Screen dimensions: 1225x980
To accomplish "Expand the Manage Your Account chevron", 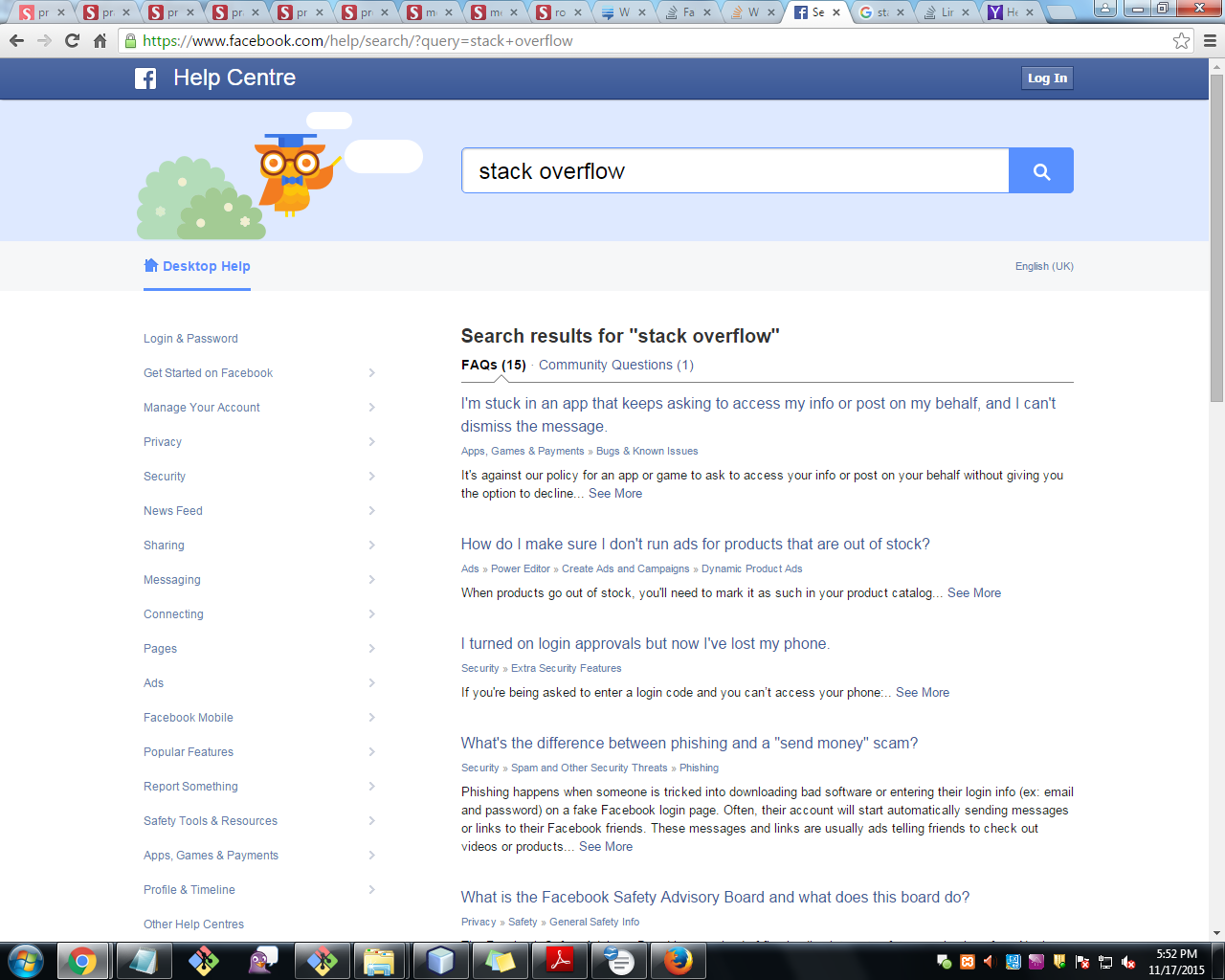I will pyautogui.click(x=372, y=408).
